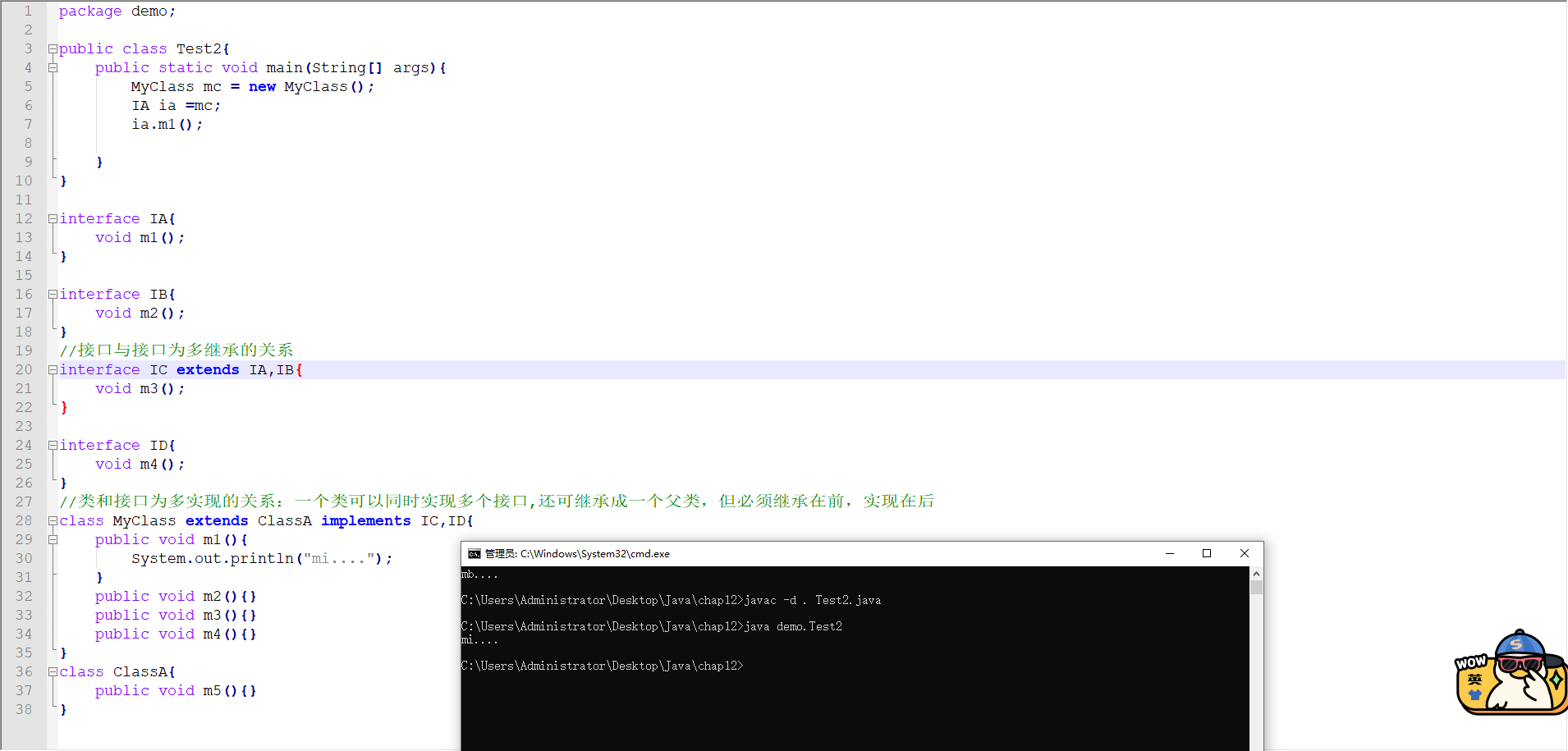Click the 'implements' keyword in MyClass declaration

365,521
